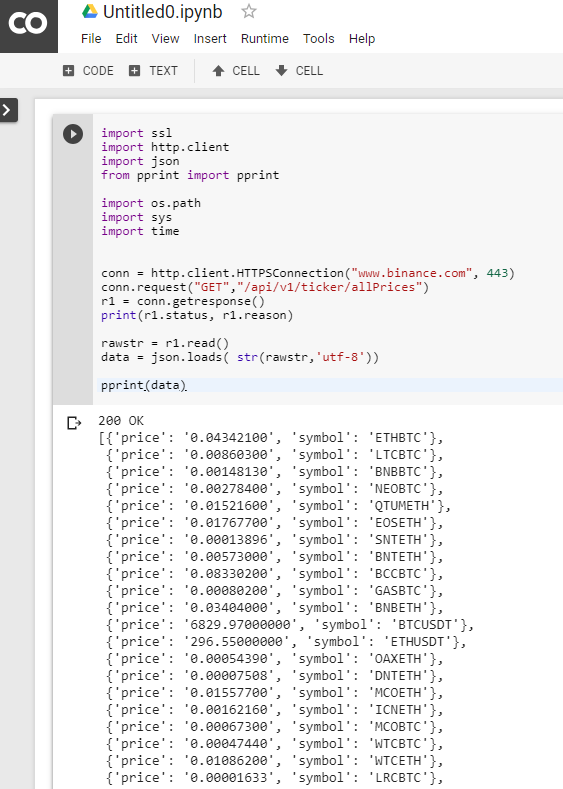This screenshot has height=789, width=563.
Task: Click the WTCETH output row
Action: pos(275,762)
